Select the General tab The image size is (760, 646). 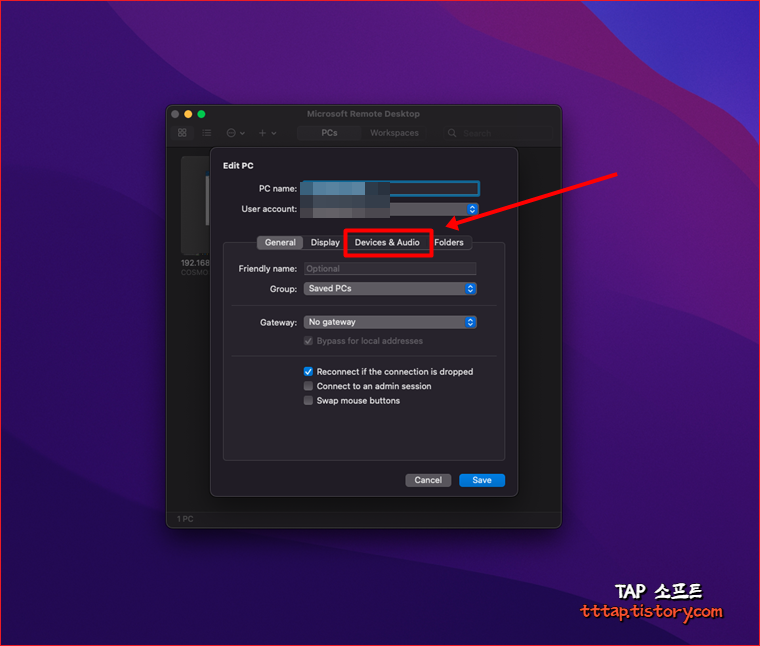[x=280, y=242]
